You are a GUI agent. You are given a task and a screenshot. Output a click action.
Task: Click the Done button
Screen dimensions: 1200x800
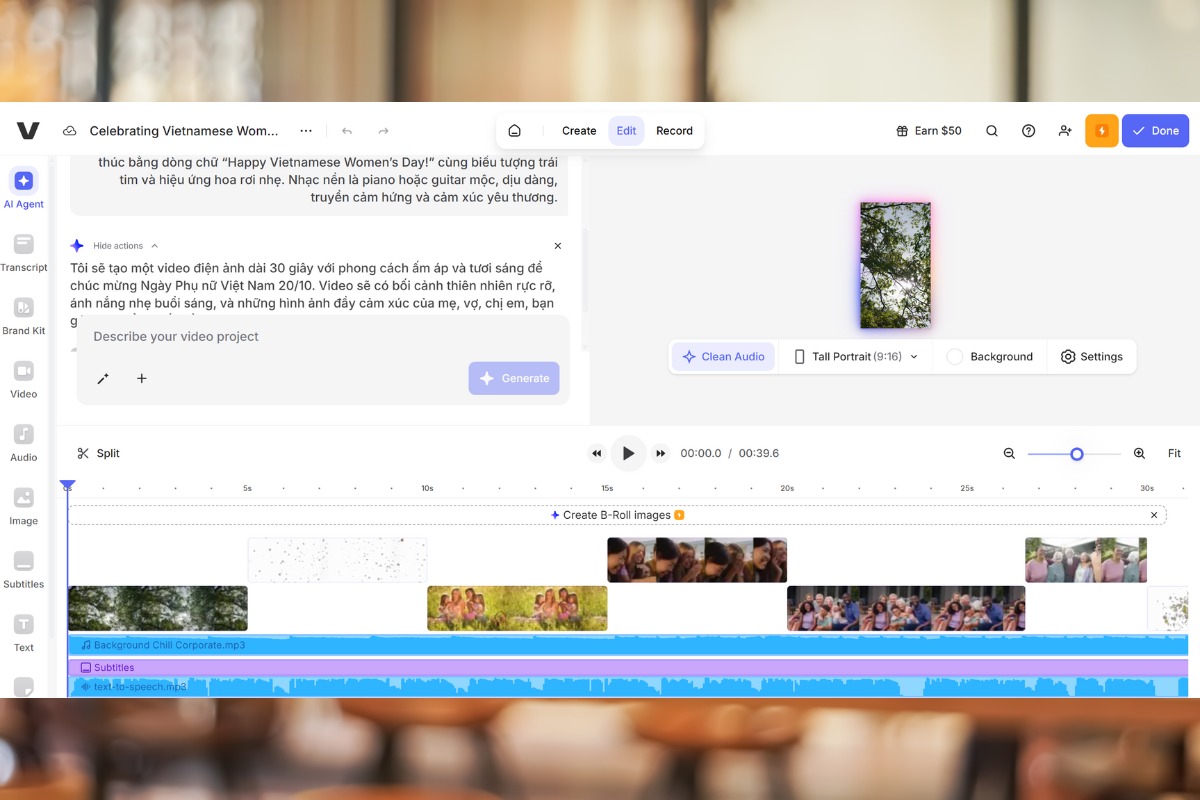[x=1155, y=131]
